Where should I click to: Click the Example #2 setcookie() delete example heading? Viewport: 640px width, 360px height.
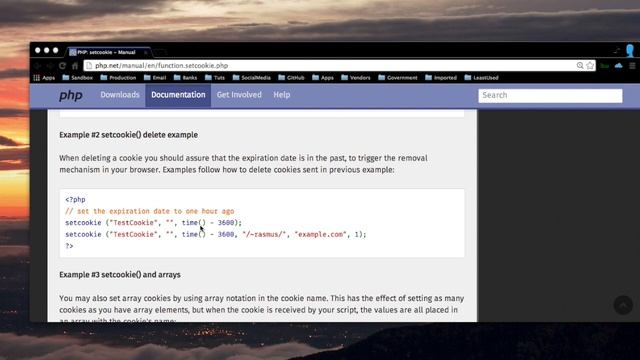(129, 135)
